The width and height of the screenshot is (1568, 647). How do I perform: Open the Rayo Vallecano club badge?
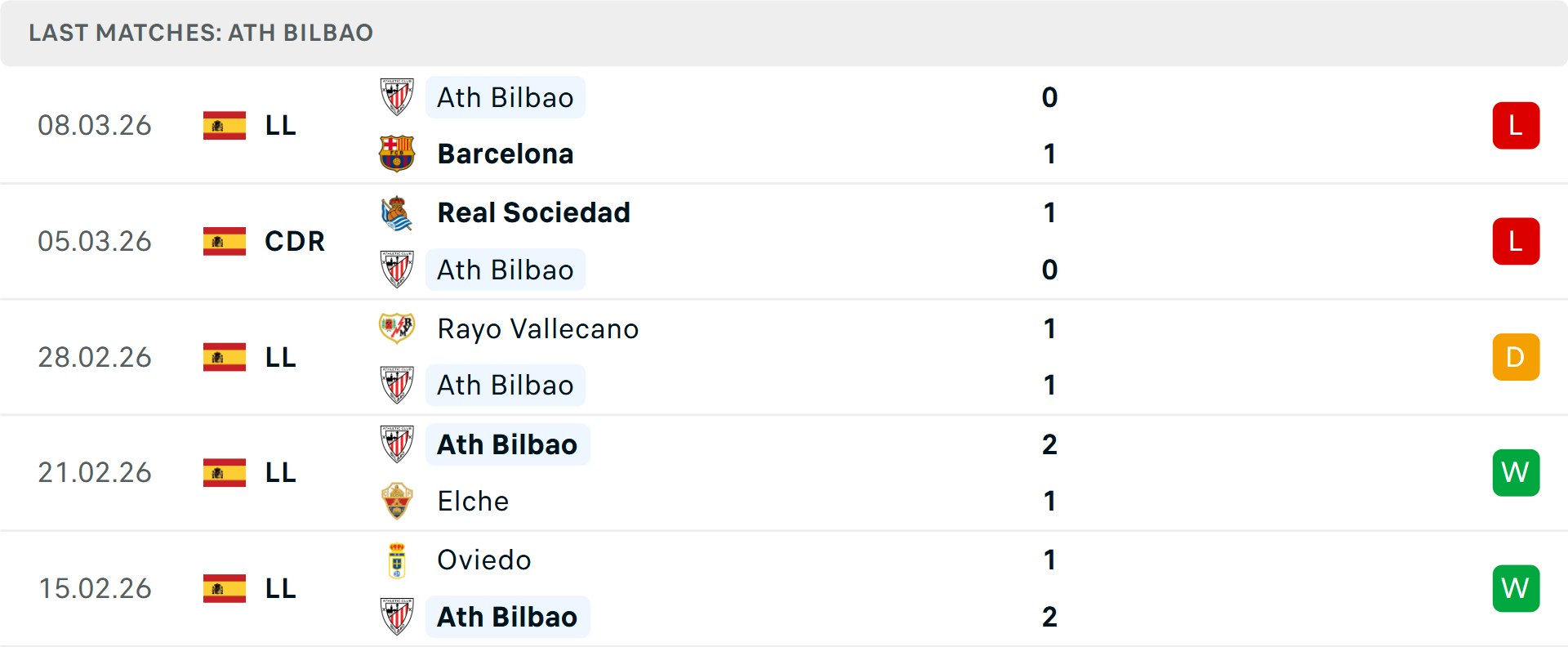pyautogui.click(x=398, y=328)
